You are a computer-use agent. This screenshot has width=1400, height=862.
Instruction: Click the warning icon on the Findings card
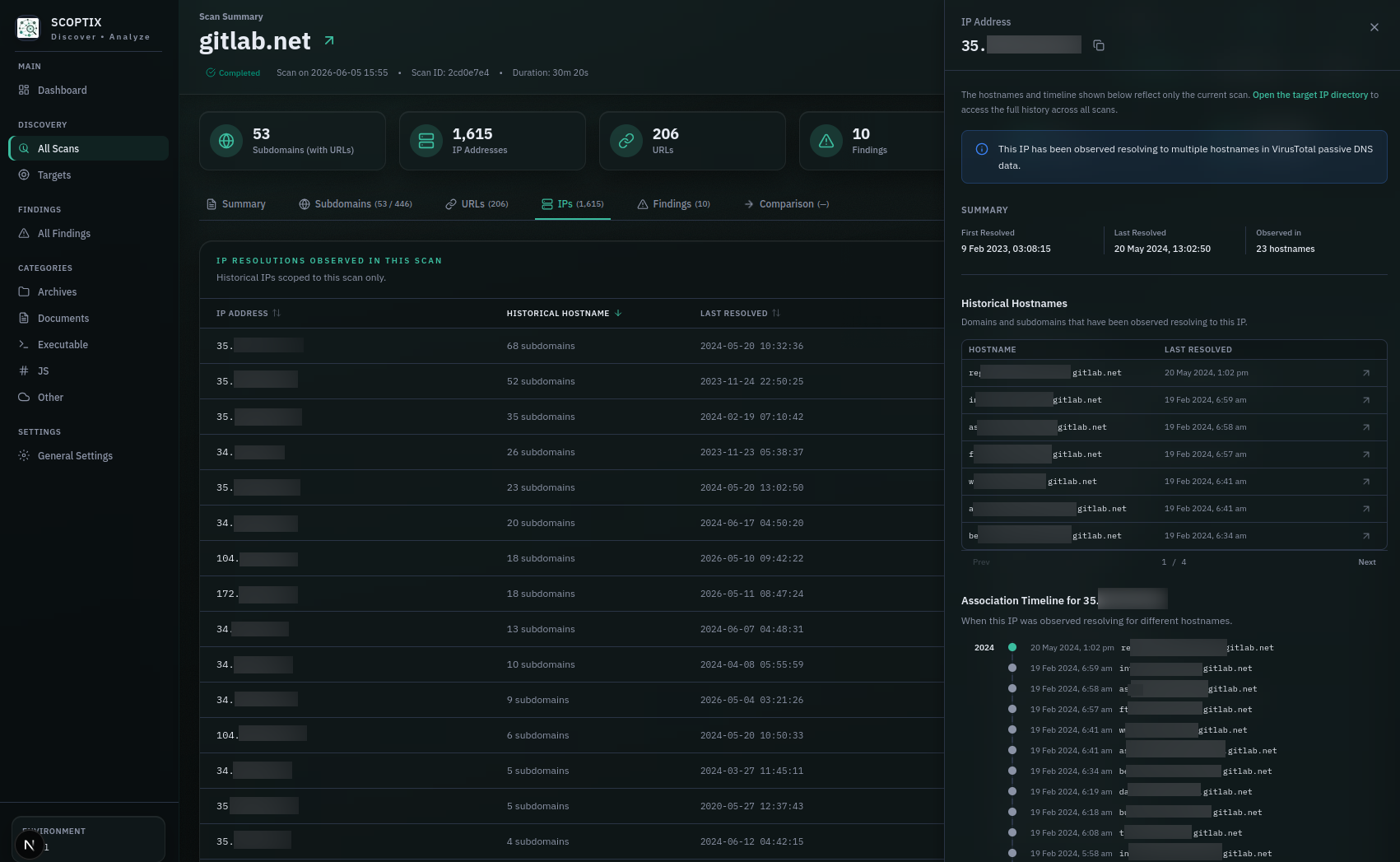click(826, 141)
